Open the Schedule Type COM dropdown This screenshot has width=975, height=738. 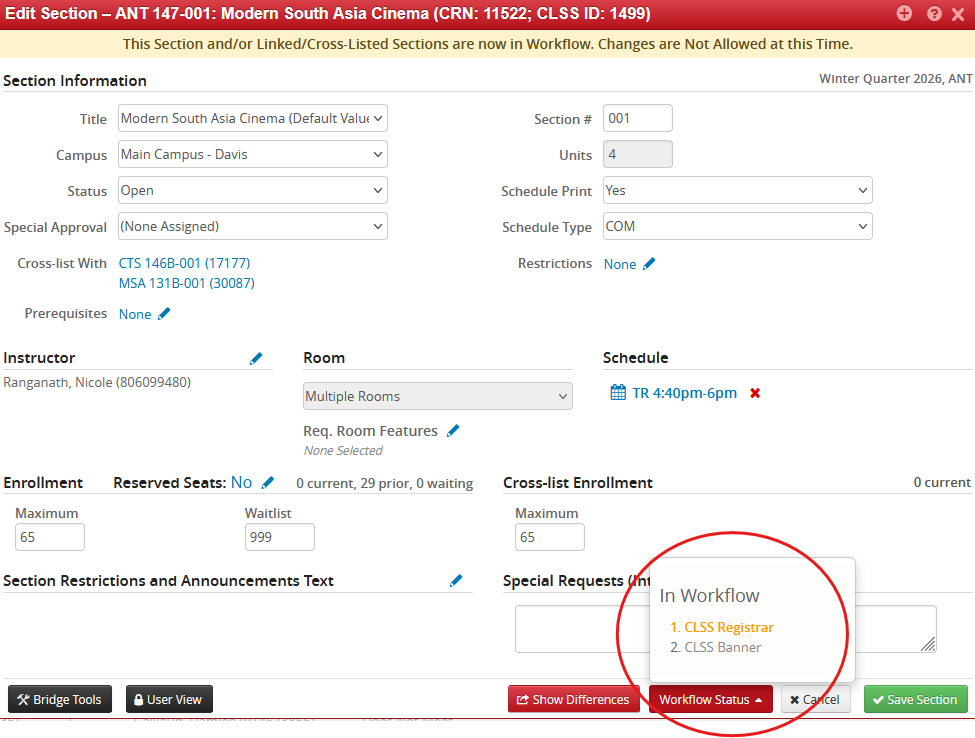point(737,226)
